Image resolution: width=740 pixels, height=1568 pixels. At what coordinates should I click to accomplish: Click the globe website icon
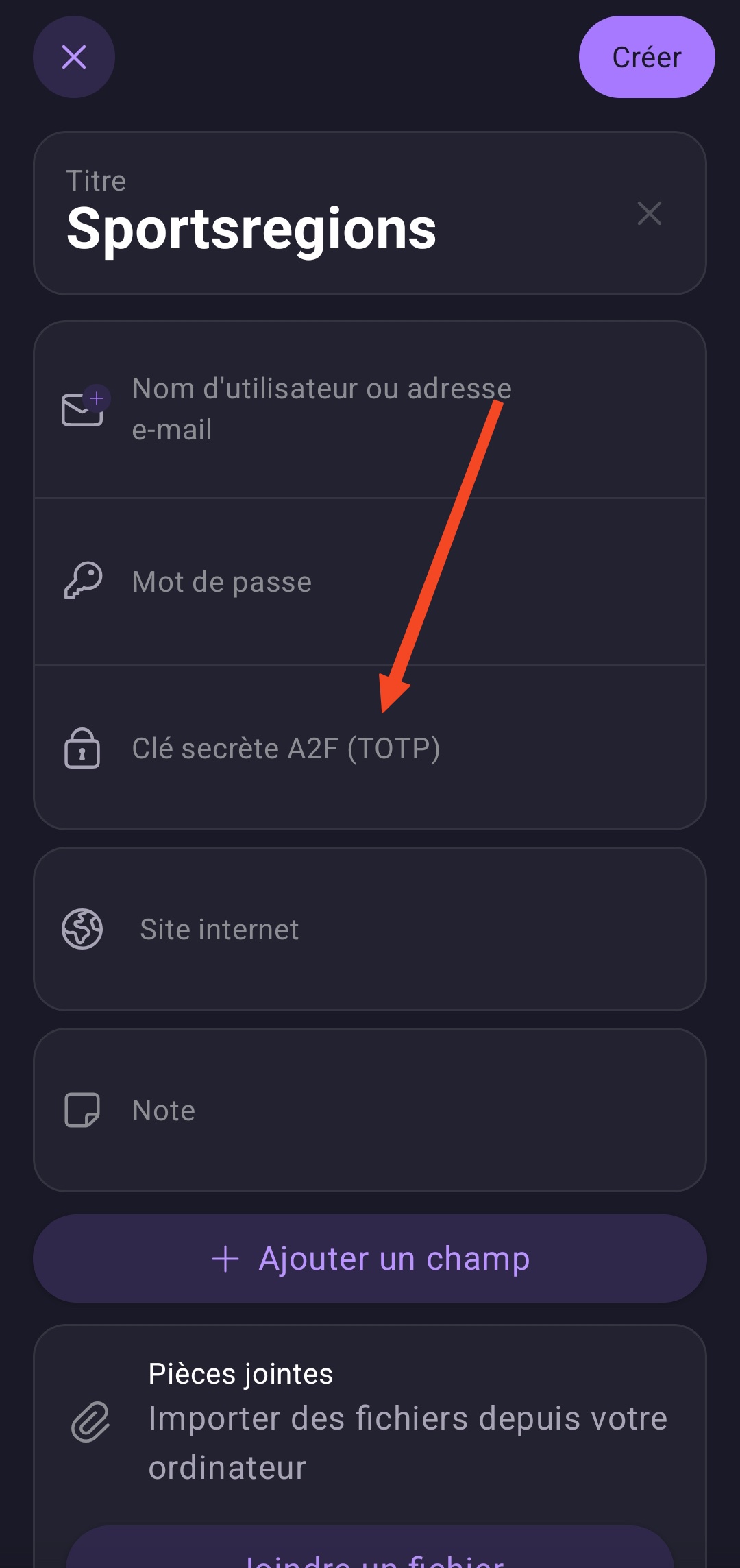[x=82, y=929]
